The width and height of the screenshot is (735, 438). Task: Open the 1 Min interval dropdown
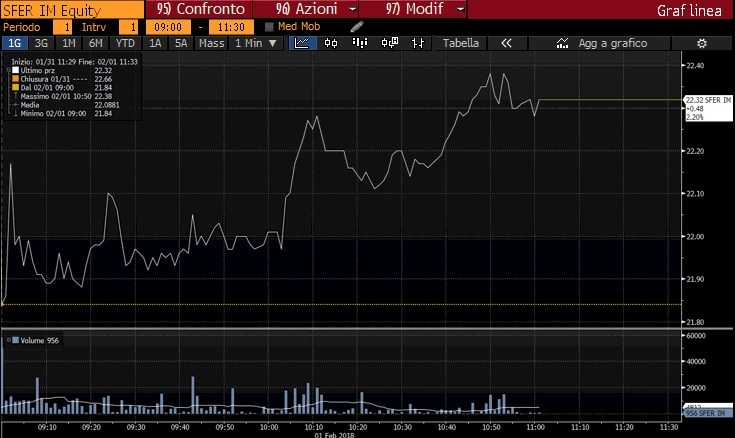click(255, 44)
